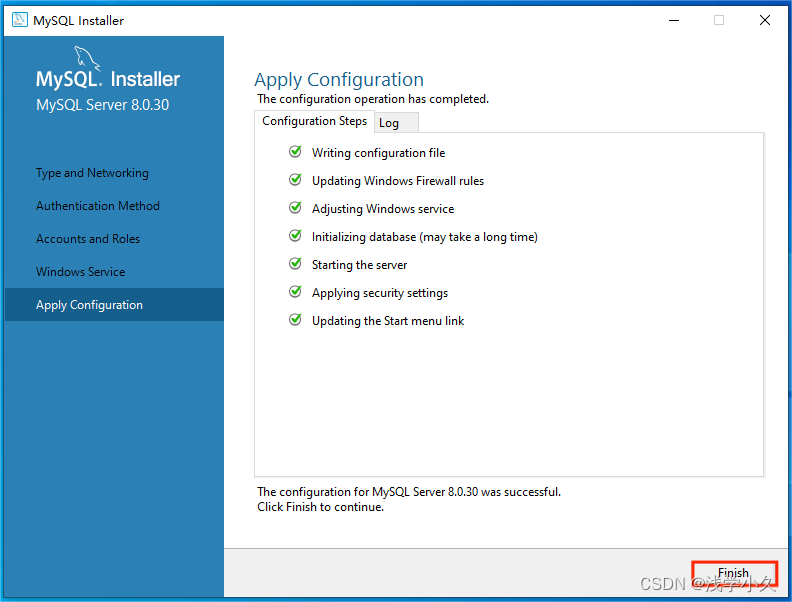
Task: Select Apply Configuration step in sidebar
Action: point(114,305)
